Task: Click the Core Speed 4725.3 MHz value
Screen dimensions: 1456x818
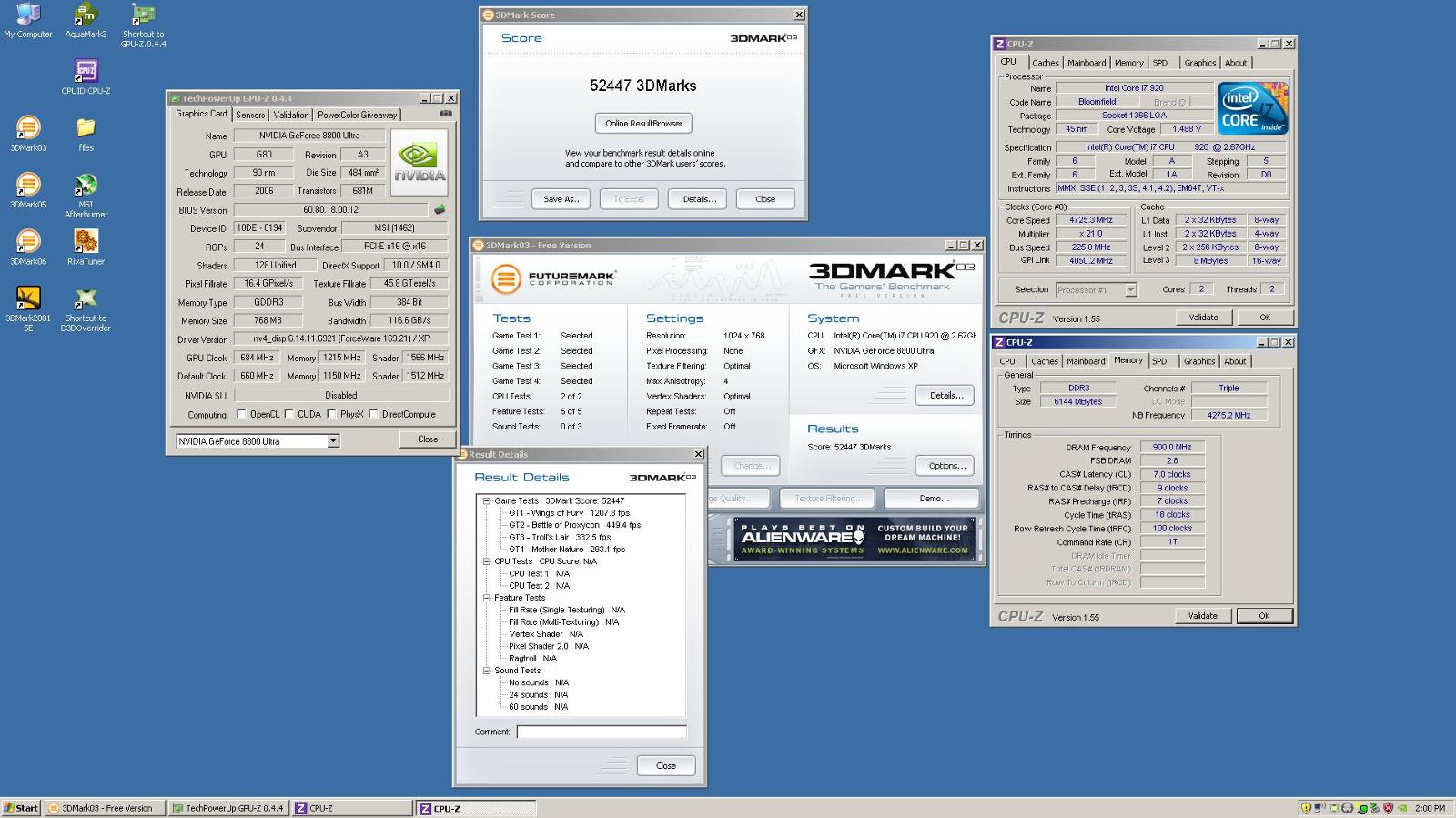Action: [x=1091, y=220]
